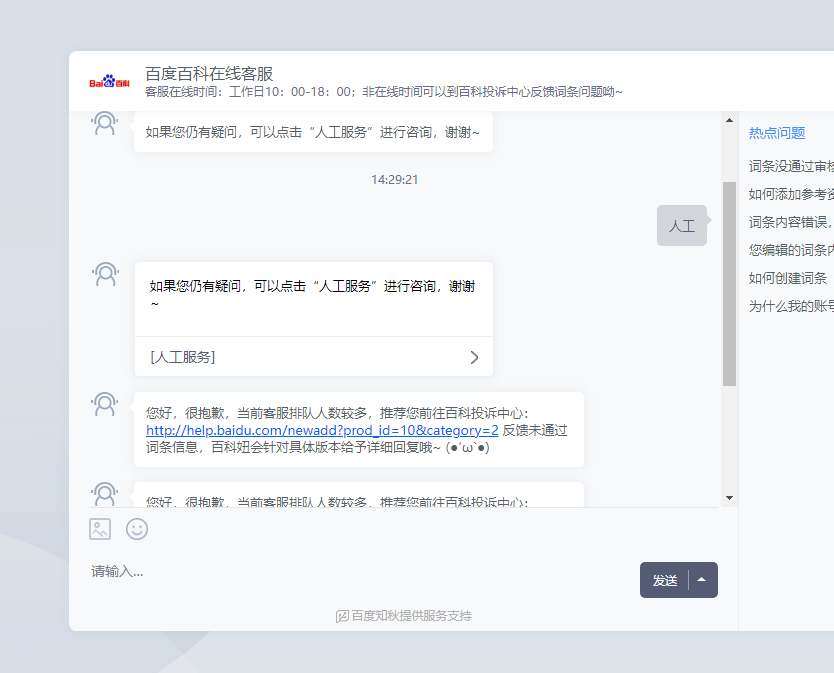Viewport: 834px width, 673px height.
Task: Open the emoji smiley picker
Action: point(137,529)
